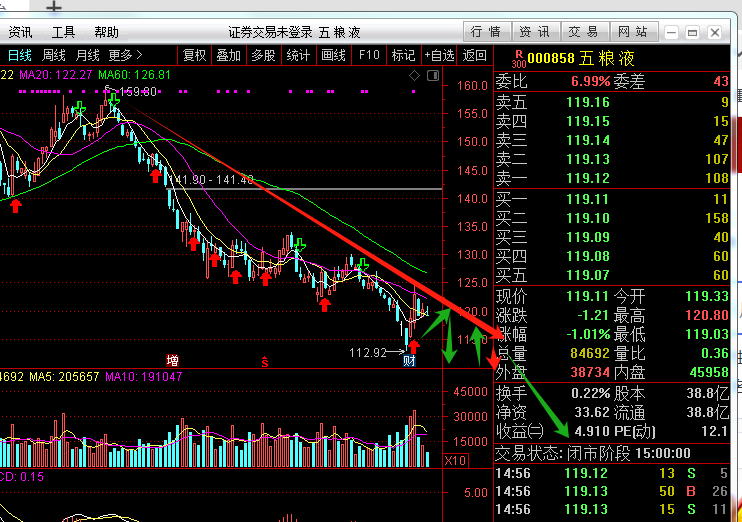Click the 交易 button in top bar
Screen dimensions: 742x522
pyautogui.click(x=582, y=31)
